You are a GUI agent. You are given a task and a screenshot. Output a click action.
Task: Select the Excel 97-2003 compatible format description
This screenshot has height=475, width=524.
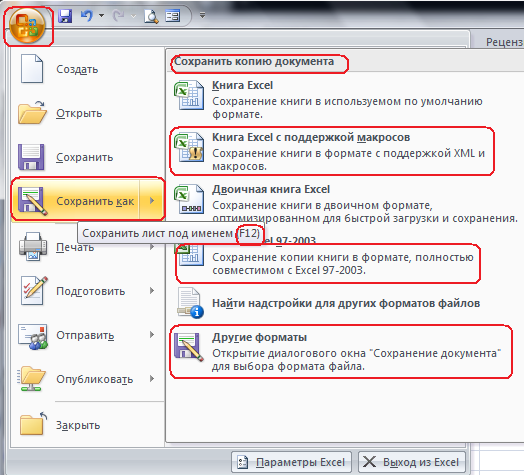[x=343, y=264]
